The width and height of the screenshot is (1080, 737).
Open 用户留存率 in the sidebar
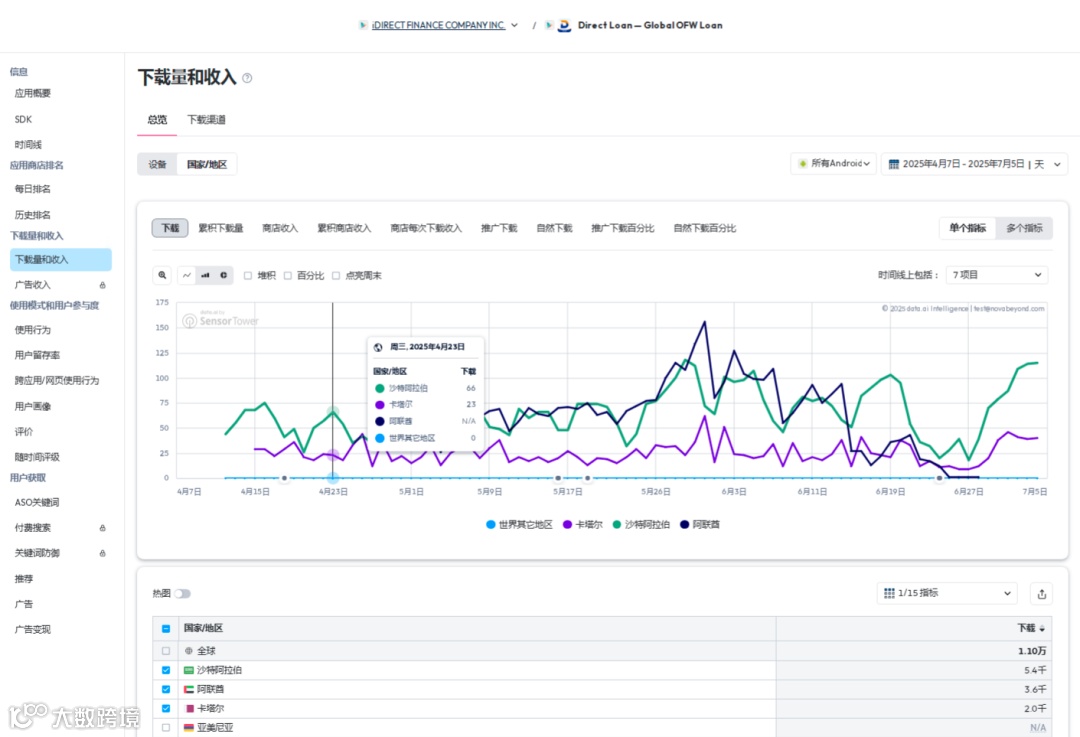37,355
